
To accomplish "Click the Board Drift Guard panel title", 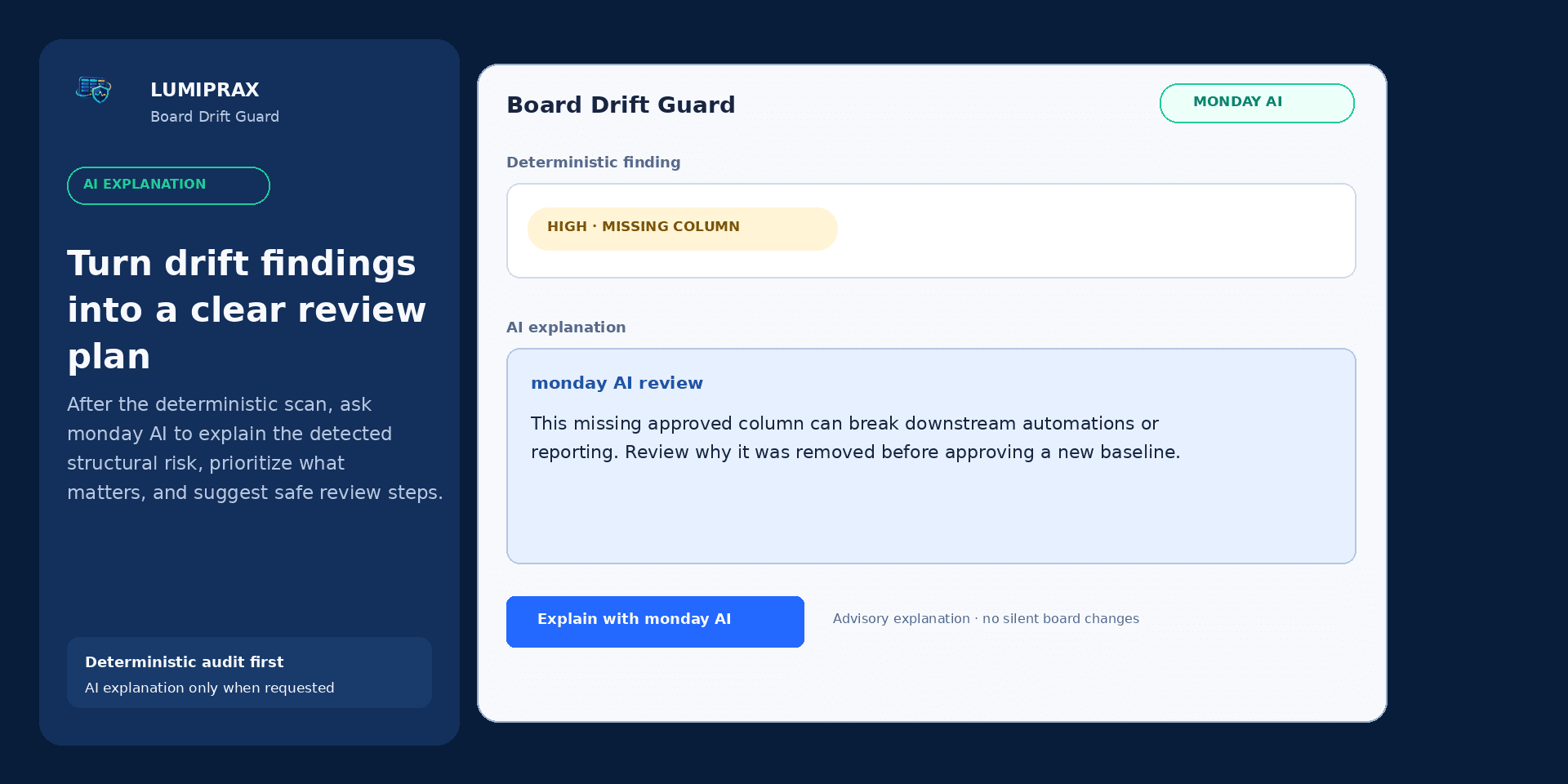I will coord(621,105).
